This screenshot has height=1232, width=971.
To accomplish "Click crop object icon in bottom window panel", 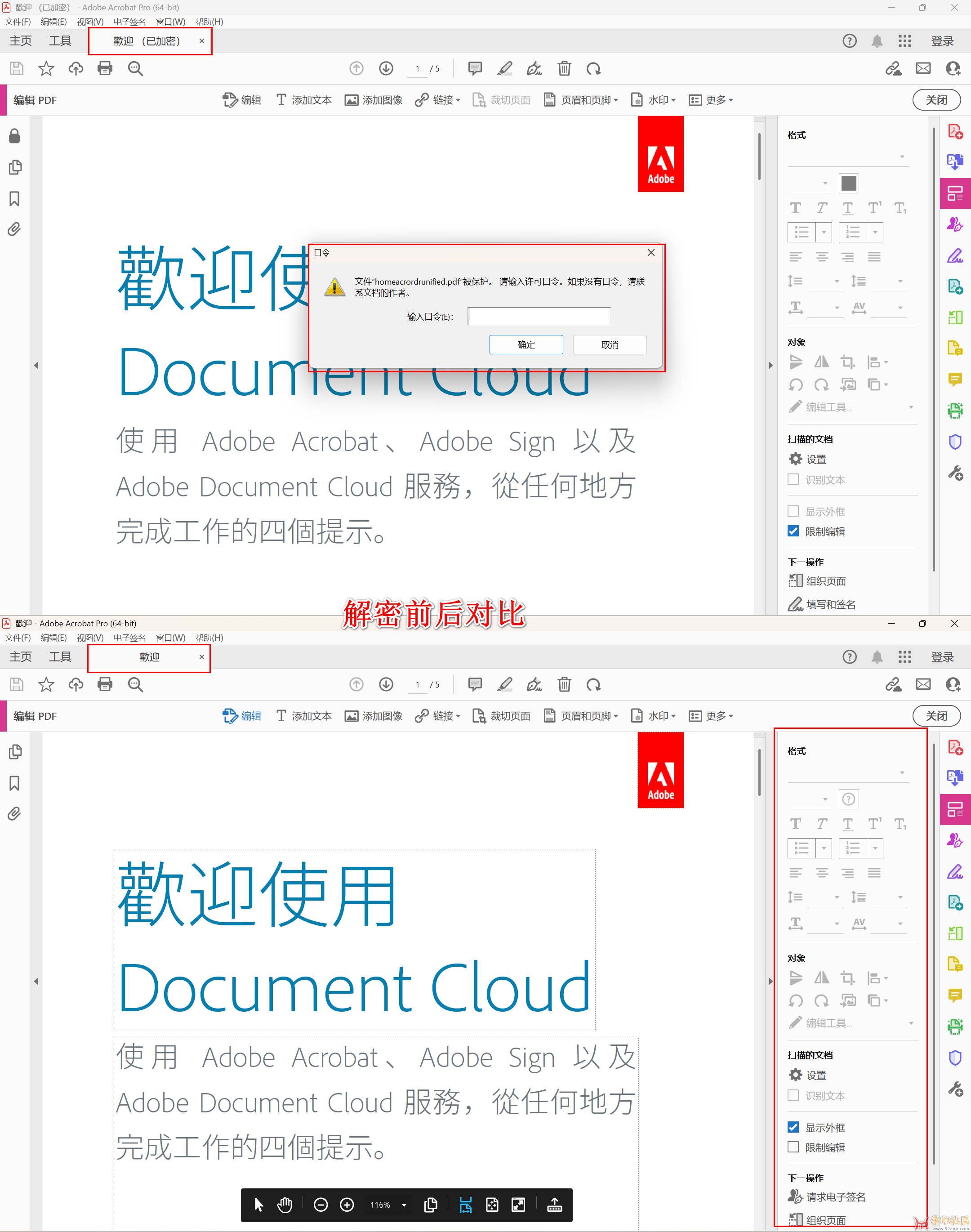I will (x=848, y=978).
